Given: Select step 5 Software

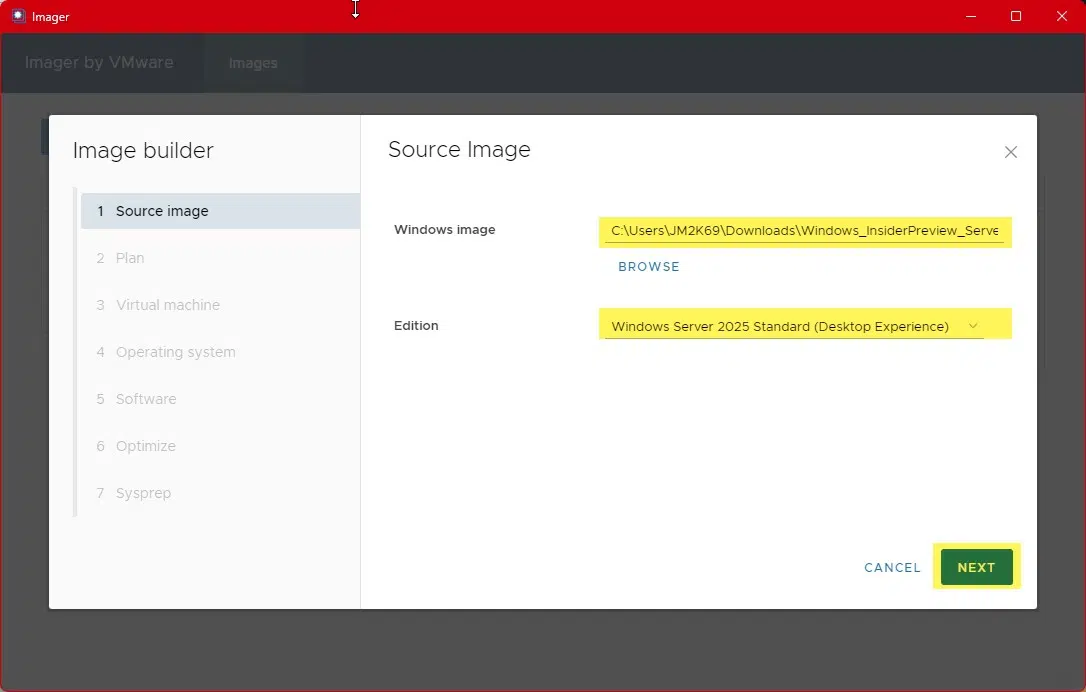Looking at the screenshot, I should click(146, 399).
